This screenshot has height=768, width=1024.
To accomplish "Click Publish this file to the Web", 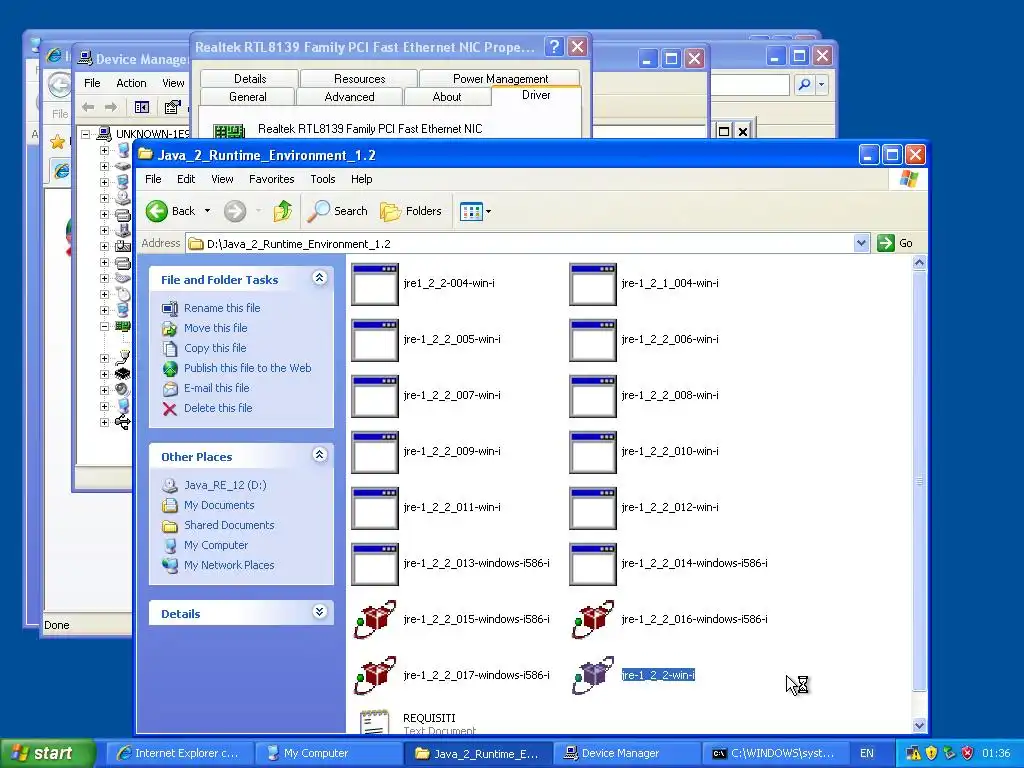I will pos(248,368).
